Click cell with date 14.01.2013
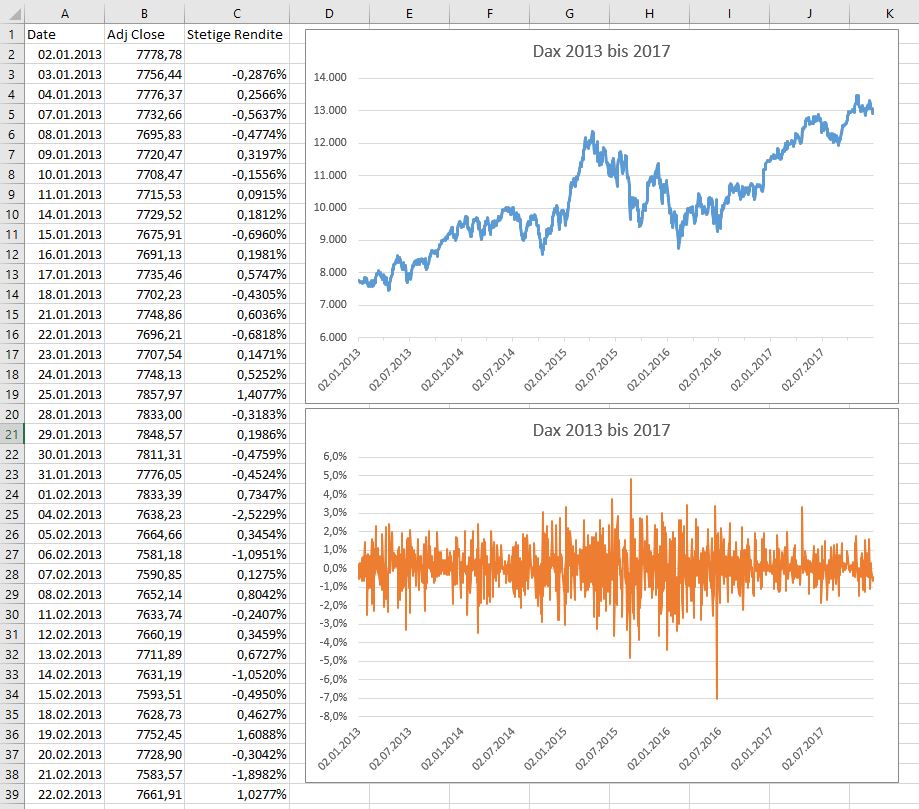 [64, 215]
